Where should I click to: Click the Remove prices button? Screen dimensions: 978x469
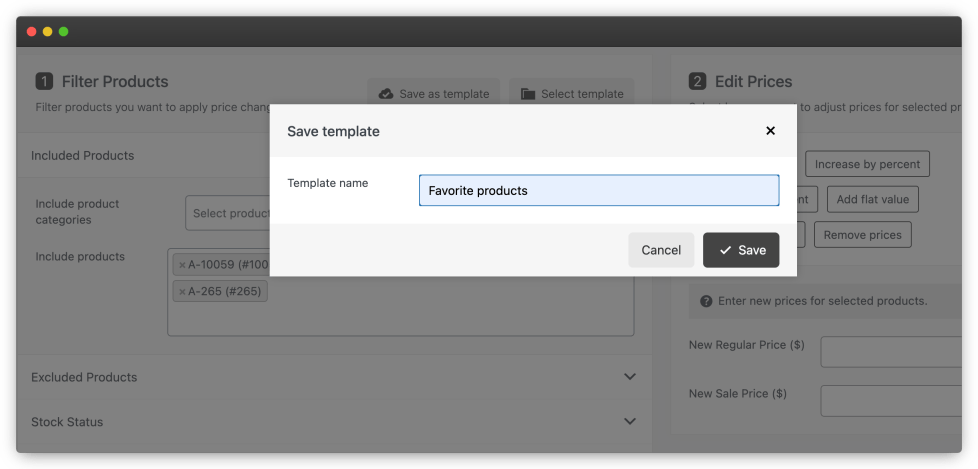pyautogui.click(x=862, y=235)
